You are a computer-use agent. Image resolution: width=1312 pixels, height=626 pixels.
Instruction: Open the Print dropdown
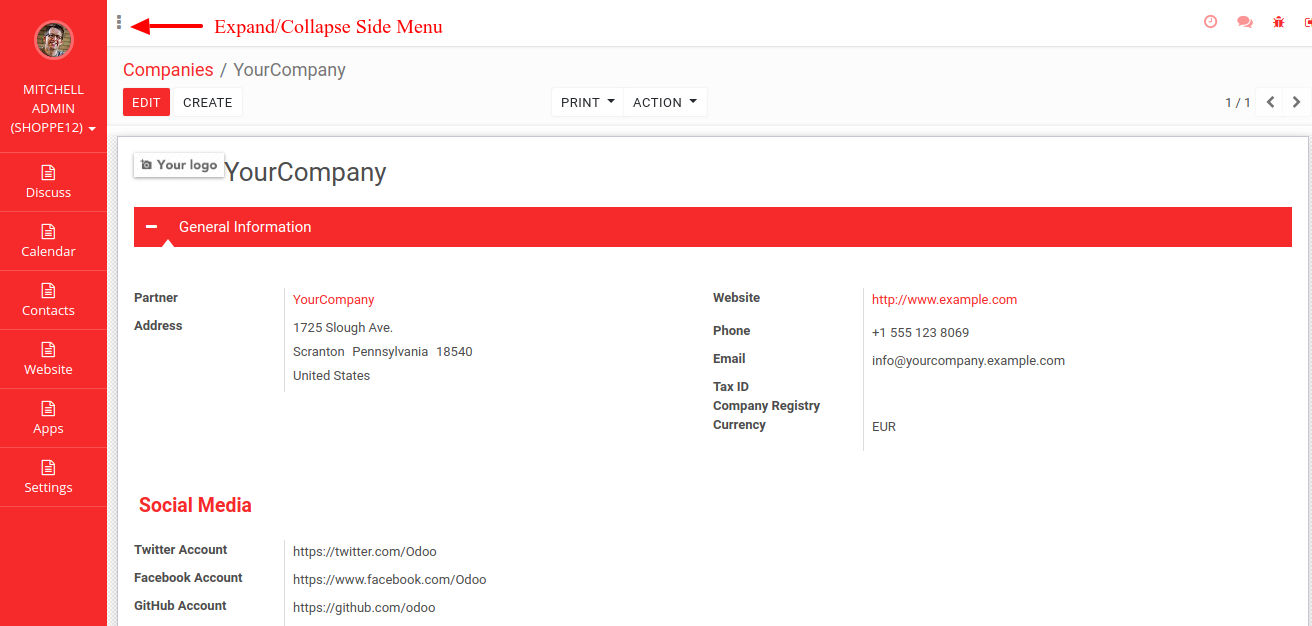[587, 102]
